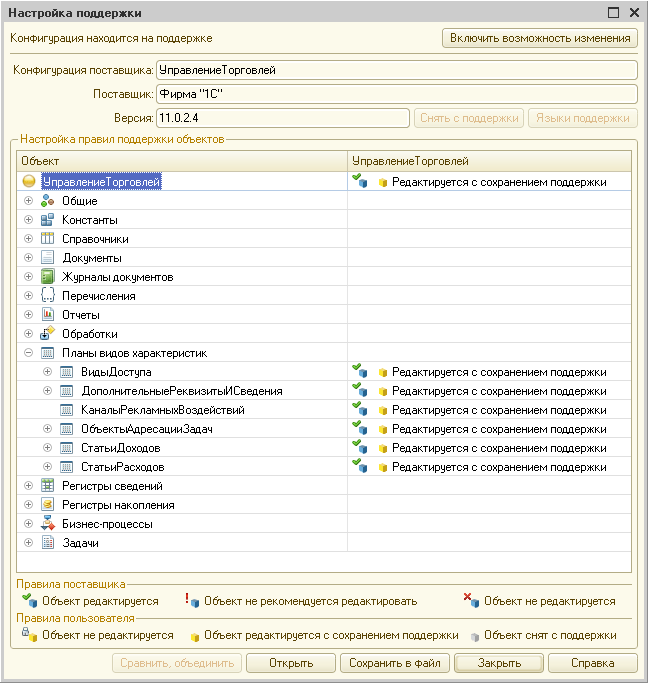Viewport: 648px width, 683px height.
Task: Click the Объект column header
Action: tap(182, 161)
